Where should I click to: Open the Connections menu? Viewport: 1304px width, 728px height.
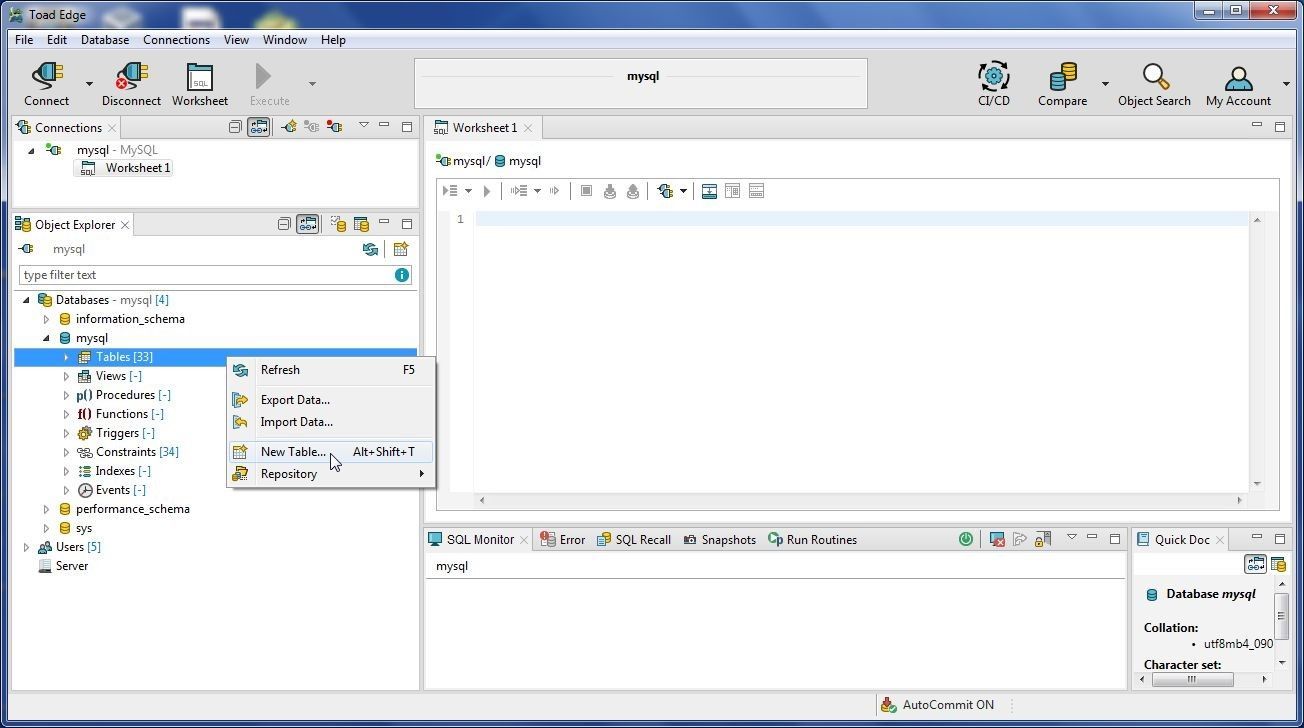[x=176, y=40]
